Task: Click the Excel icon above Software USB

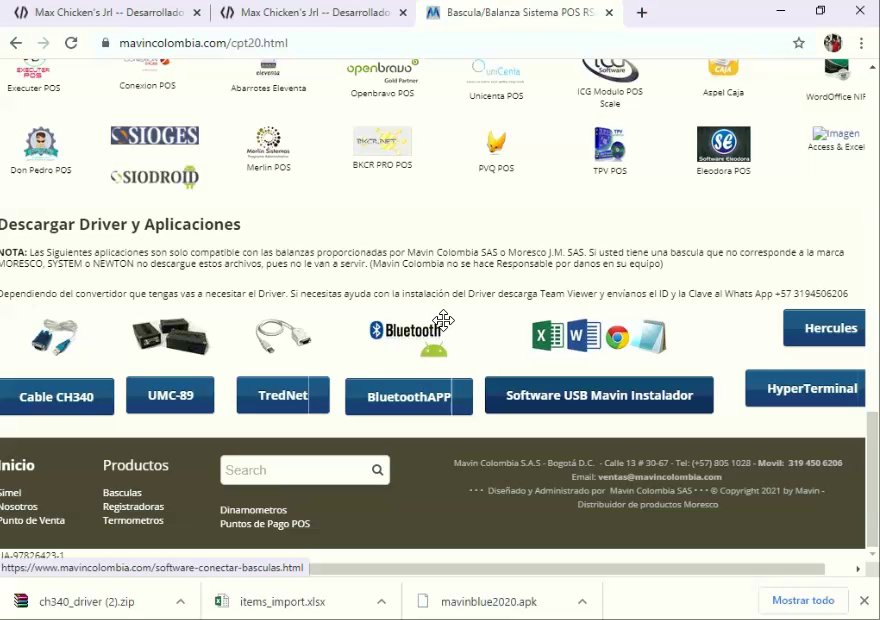Action: (x=547, y=336)
